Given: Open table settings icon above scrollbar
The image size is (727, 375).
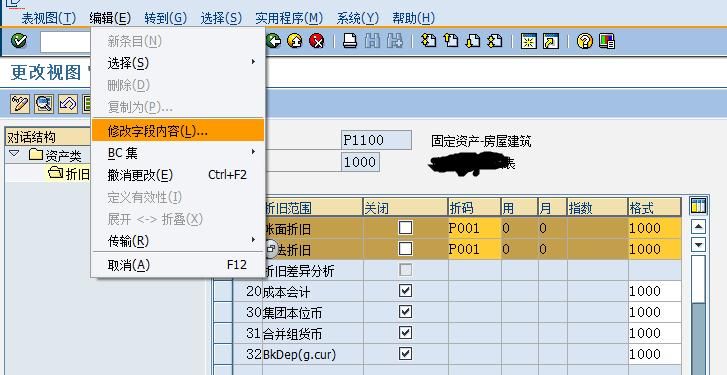Looking at the screenshot, I should [698, 206].
